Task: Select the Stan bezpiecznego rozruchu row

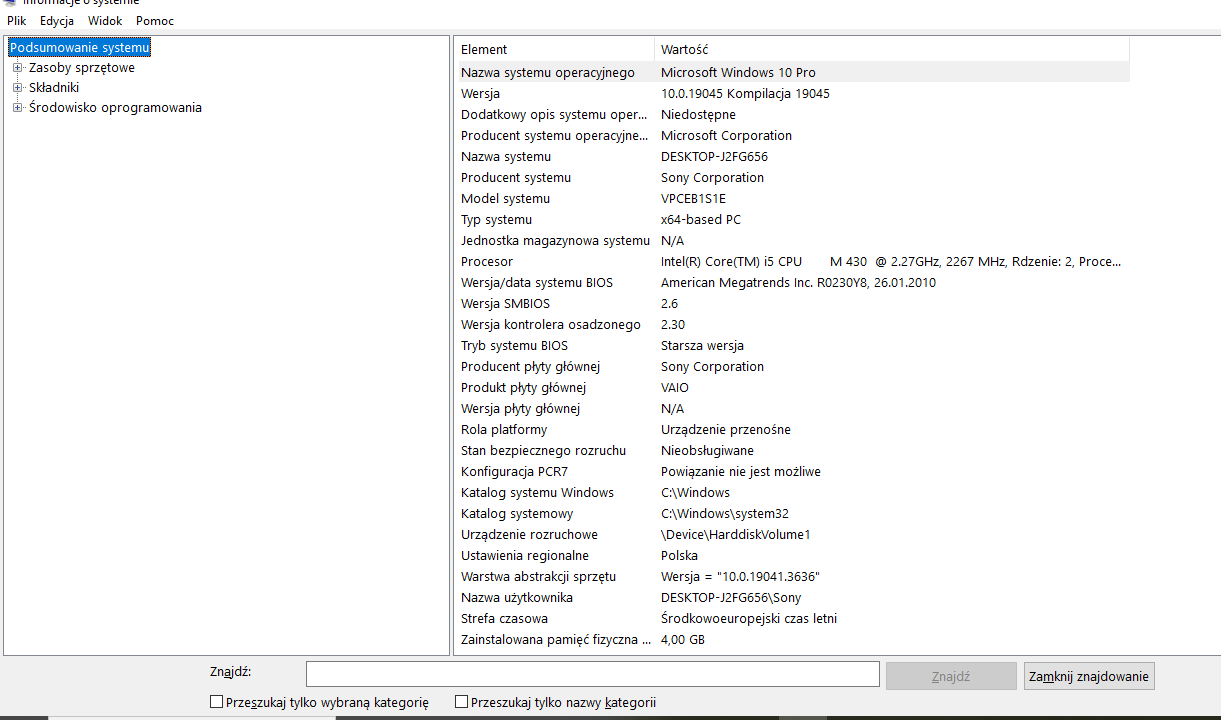Action: pyautogui.click(x=793, y=450)
